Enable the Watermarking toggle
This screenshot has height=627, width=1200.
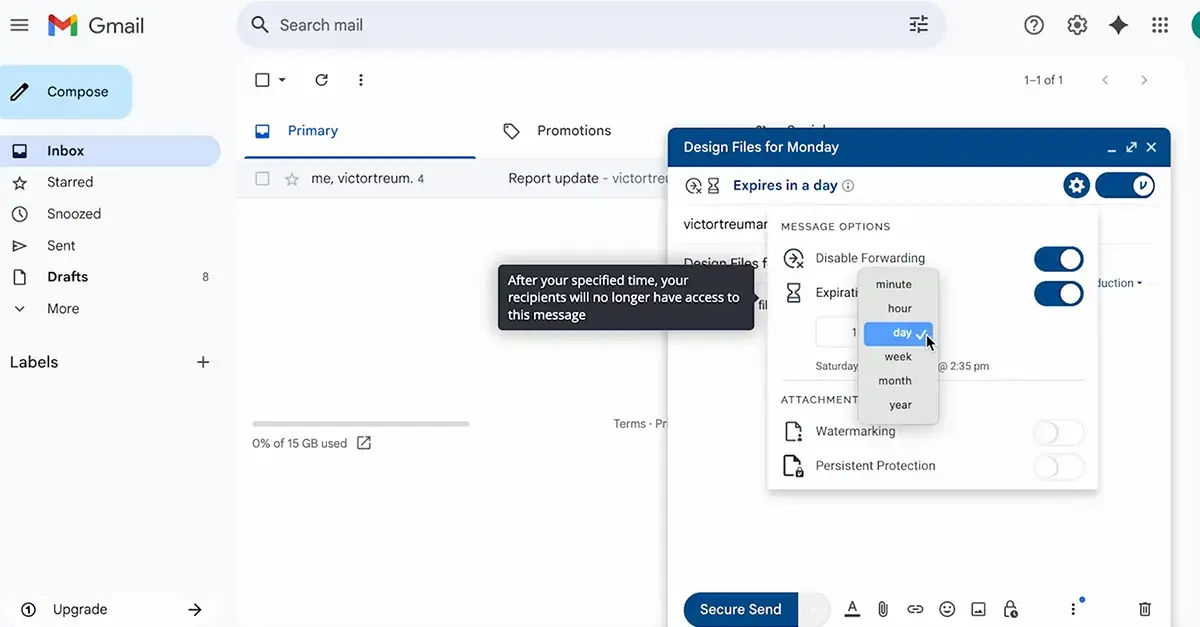pos(1058,432)
